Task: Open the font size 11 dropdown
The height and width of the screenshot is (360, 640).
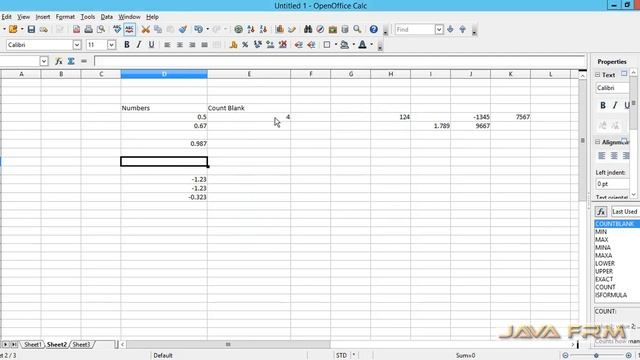Action: pyautogui.click(x=111, y=45)
